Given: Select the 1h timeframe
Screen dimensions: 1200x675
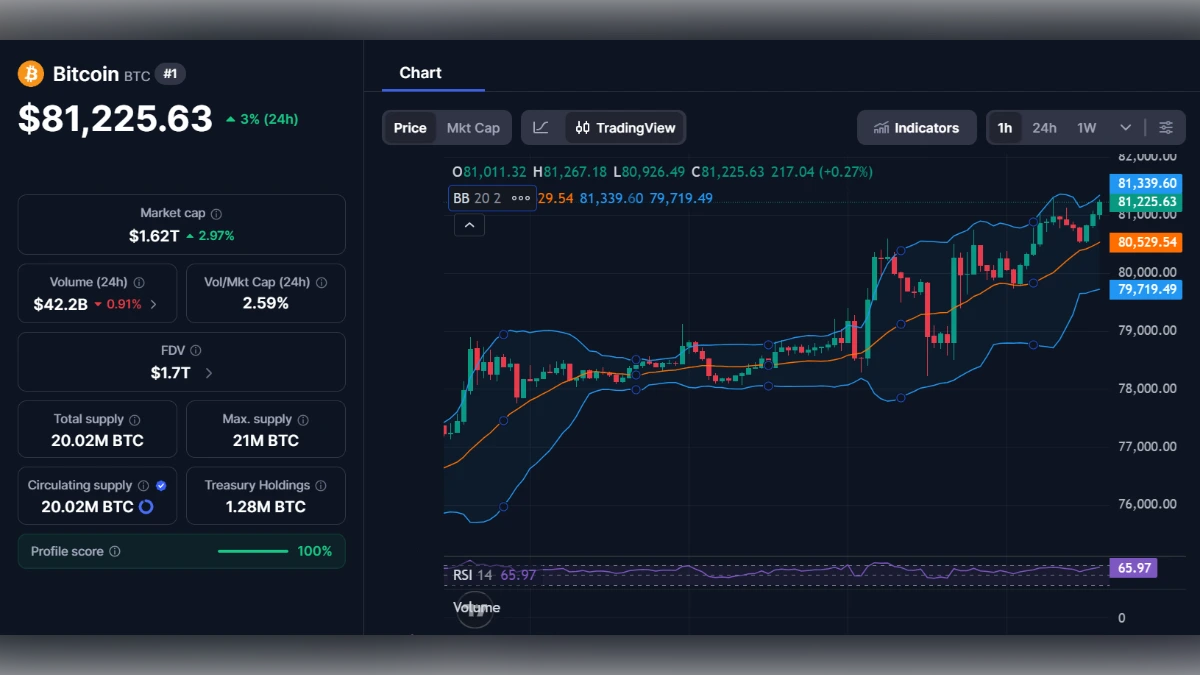Looking at the screenshot, I should click(1005, 128).
